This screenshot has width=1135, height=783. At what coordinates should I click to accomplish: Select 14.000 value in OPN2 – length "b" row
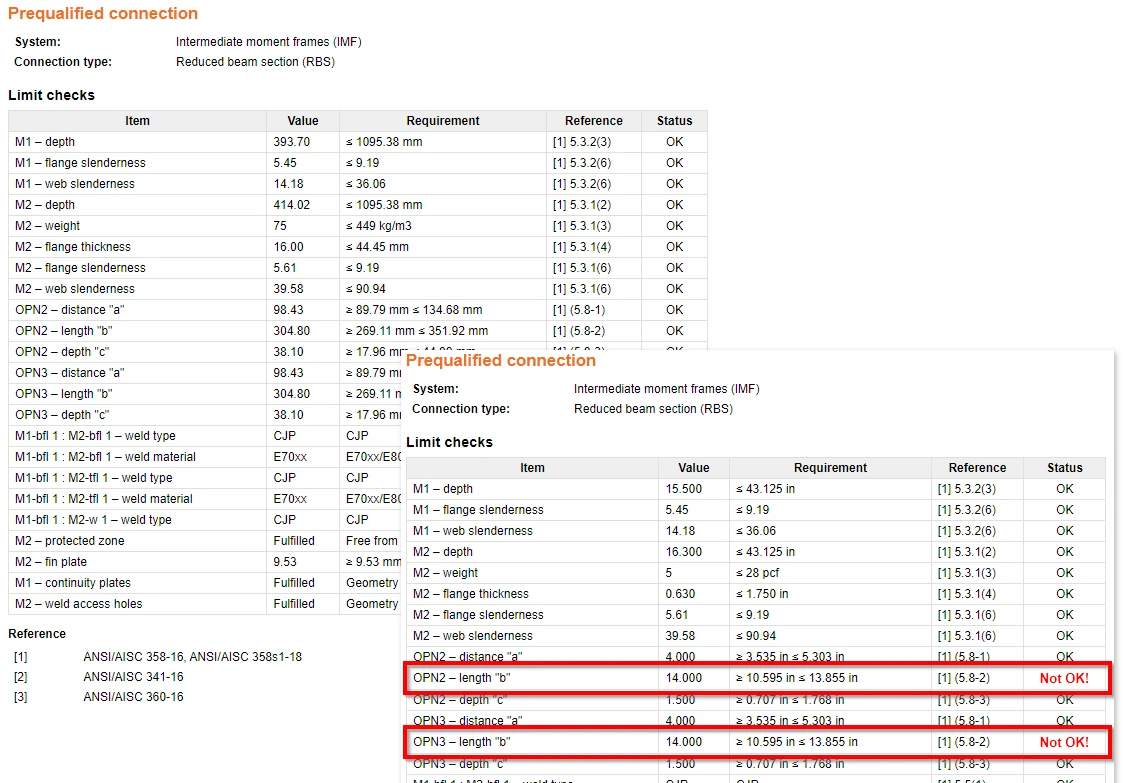click(x=684, y=678)
